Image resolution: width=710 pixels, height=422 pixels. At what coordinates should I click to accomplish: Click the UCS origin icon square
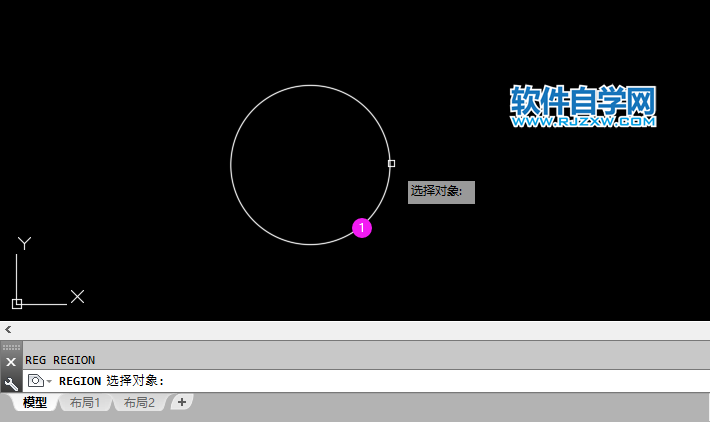click(x=17, y=304)
